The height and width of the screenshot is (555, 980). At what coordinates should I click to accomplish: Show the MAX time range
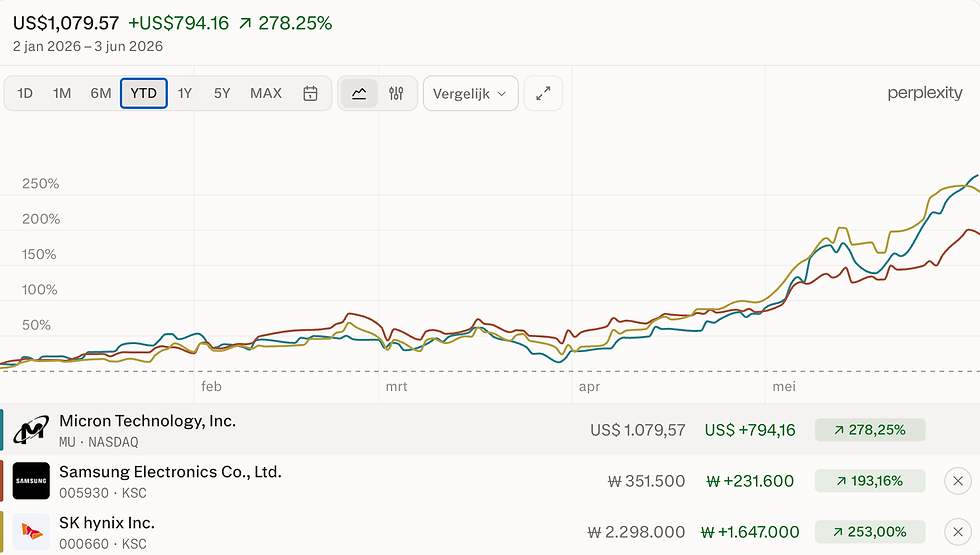tap(266, 93)
